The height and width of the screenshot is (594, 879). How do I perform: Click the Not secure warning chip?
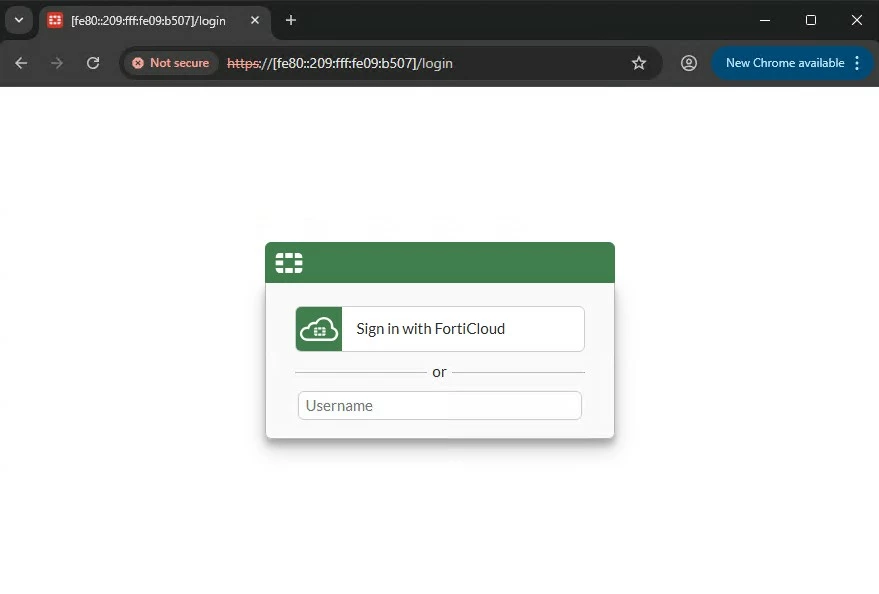170,63
